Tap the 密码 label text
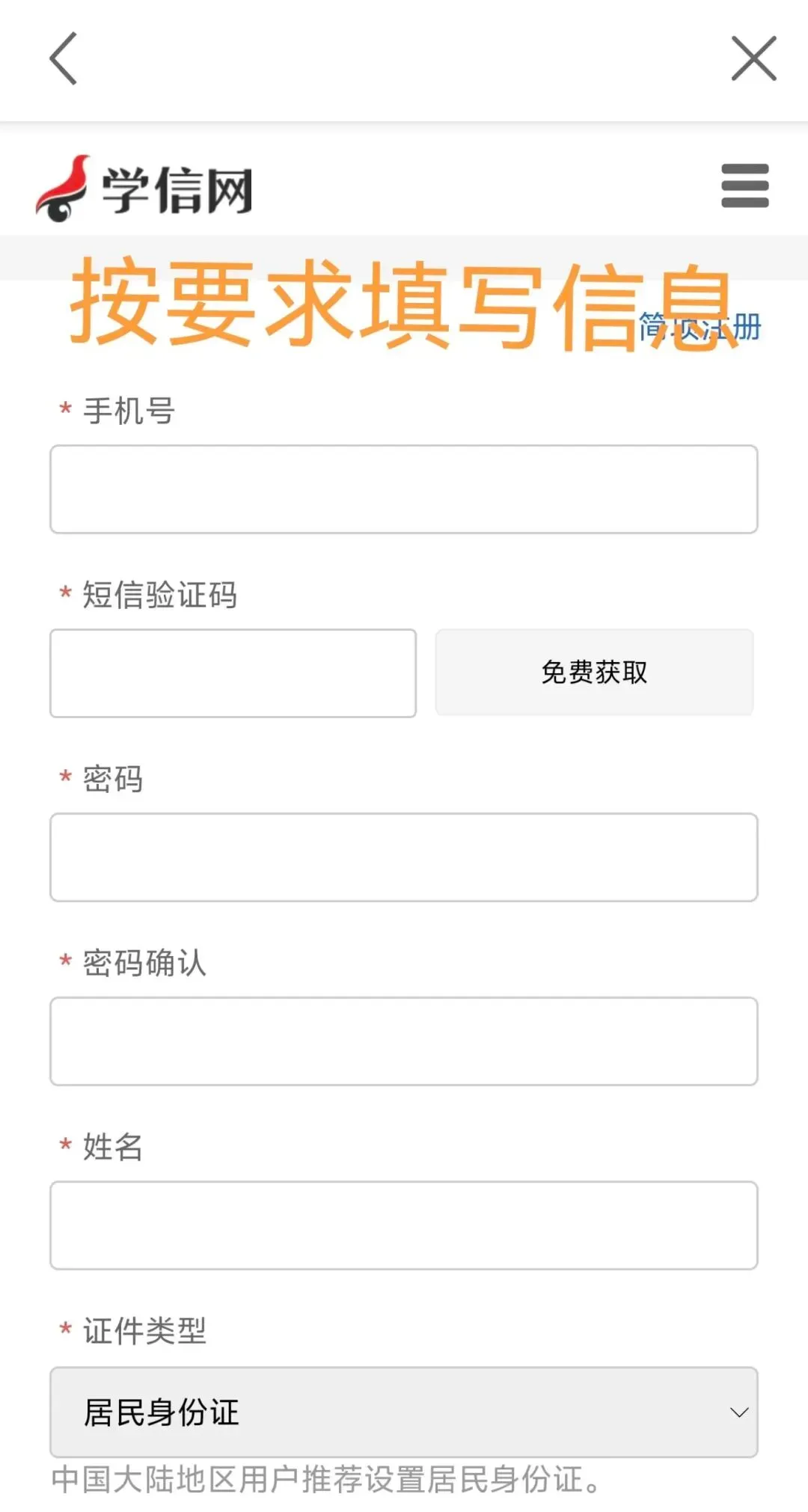This screenshot has width=808, height=1512. tap(113, 779)
